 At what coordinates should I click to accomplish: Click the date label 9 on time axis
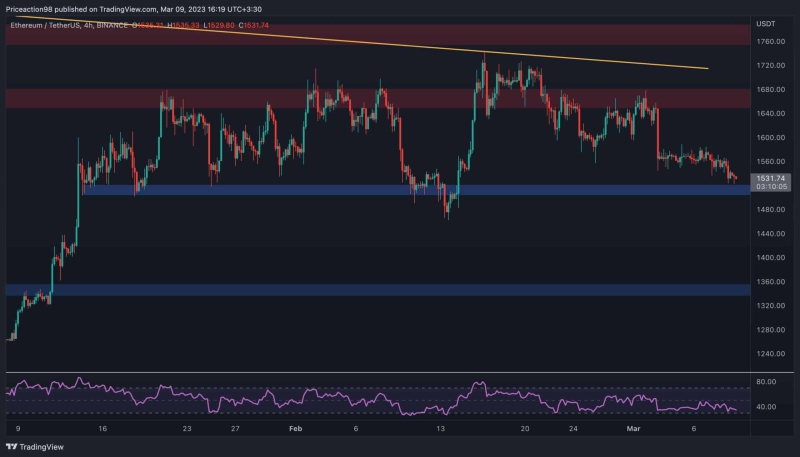click(x=18, y=428)
